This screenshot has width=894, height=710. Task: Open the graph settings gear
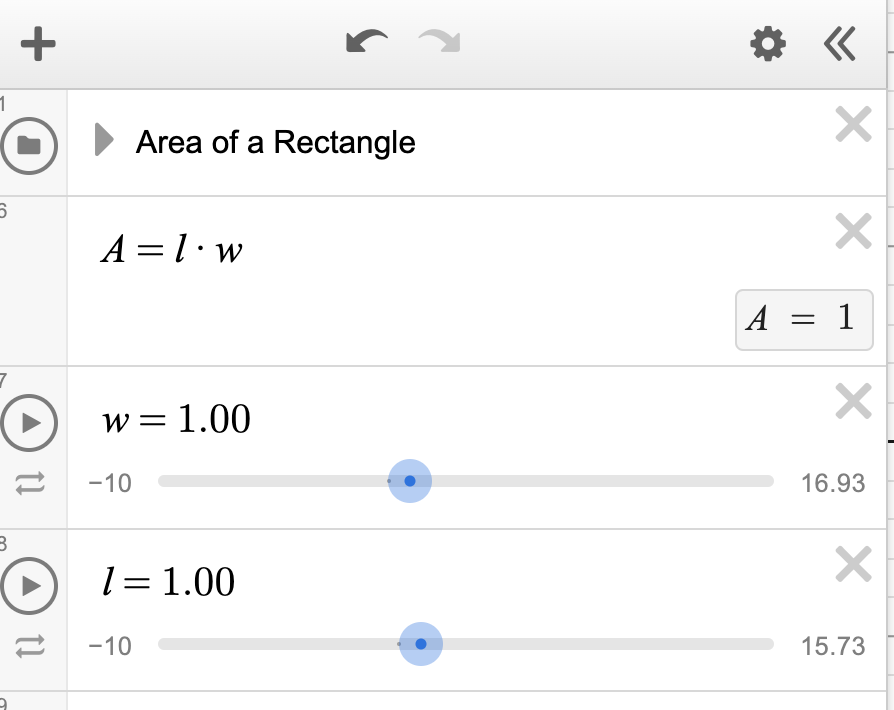pyautogui.click(x=768, y=43)
